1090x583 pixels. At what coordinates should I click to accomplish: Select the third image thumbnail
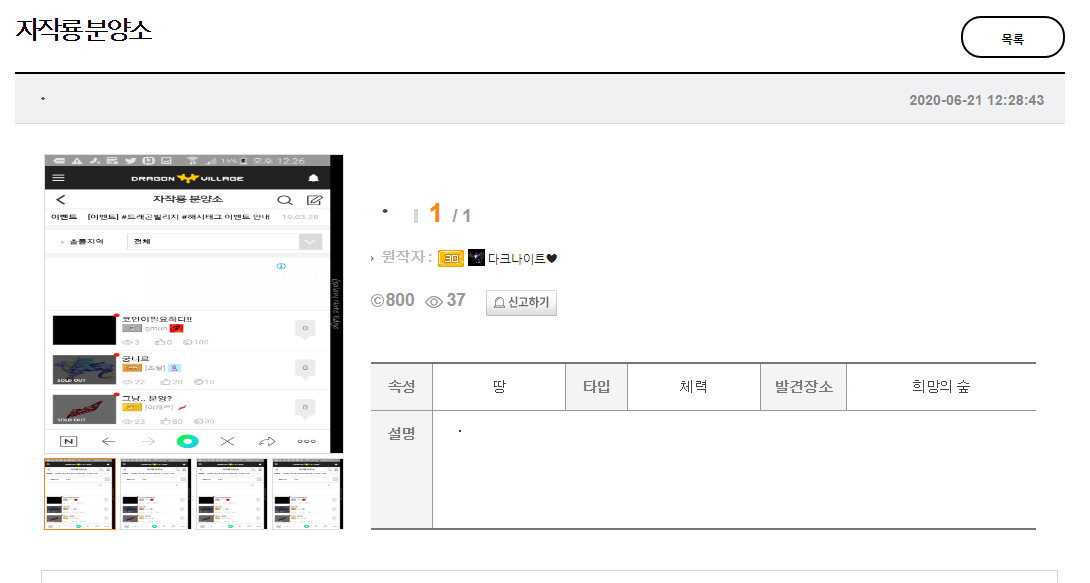click(231, 493)
